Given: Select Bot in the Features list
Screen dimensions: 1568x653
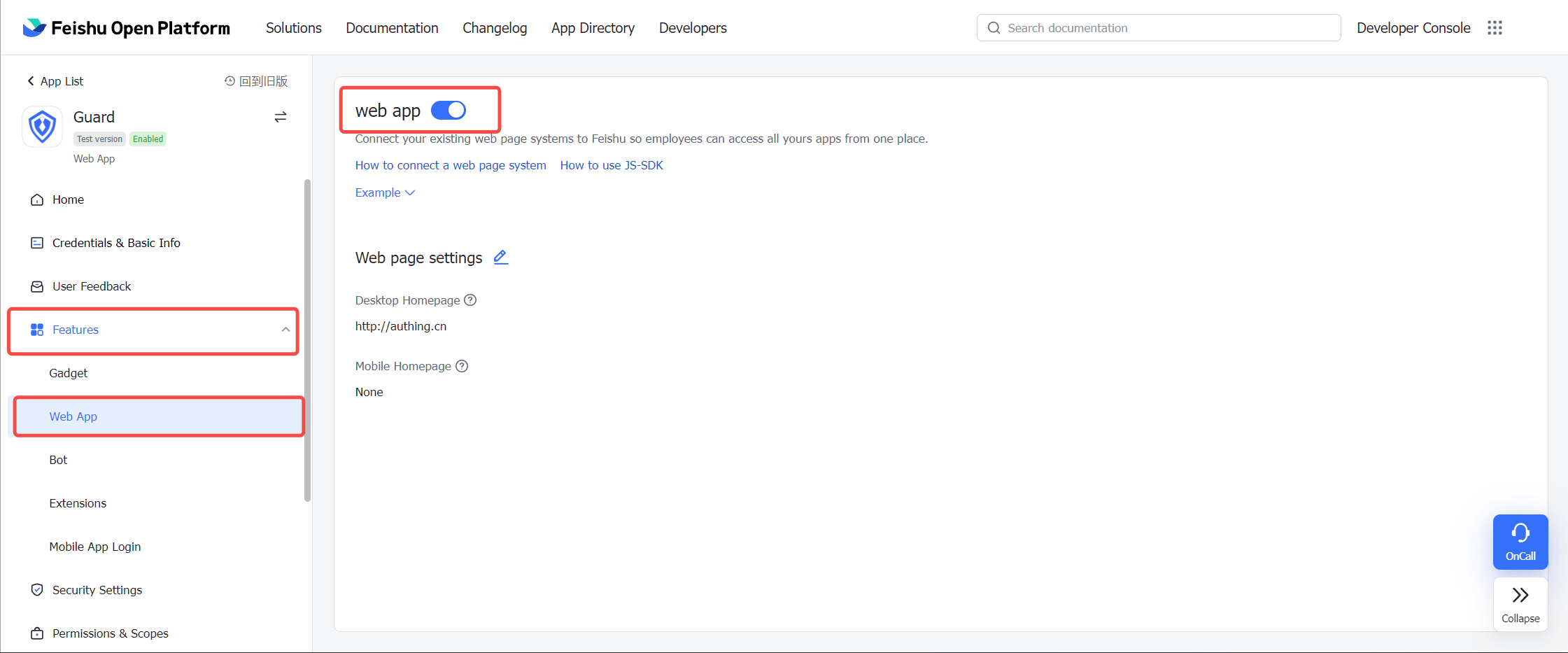Looking at the screenshot, I should point(58,460).
